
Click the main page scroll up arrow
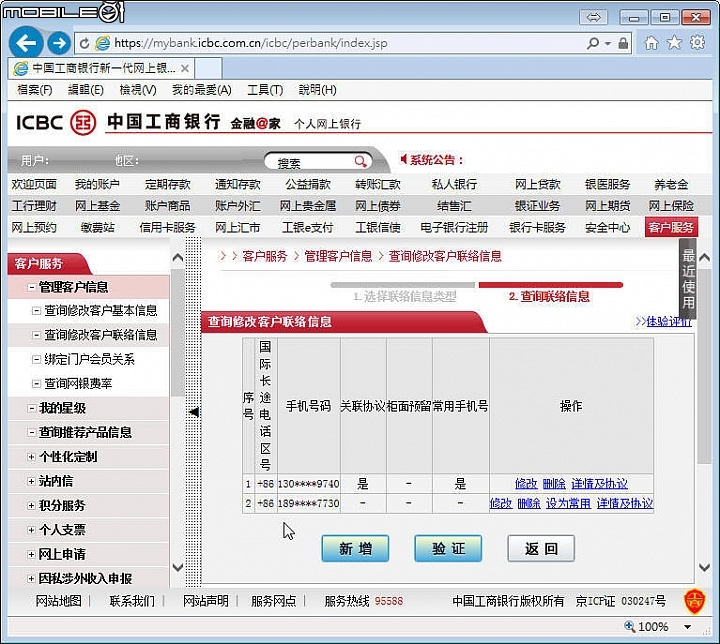coord(704,257)
